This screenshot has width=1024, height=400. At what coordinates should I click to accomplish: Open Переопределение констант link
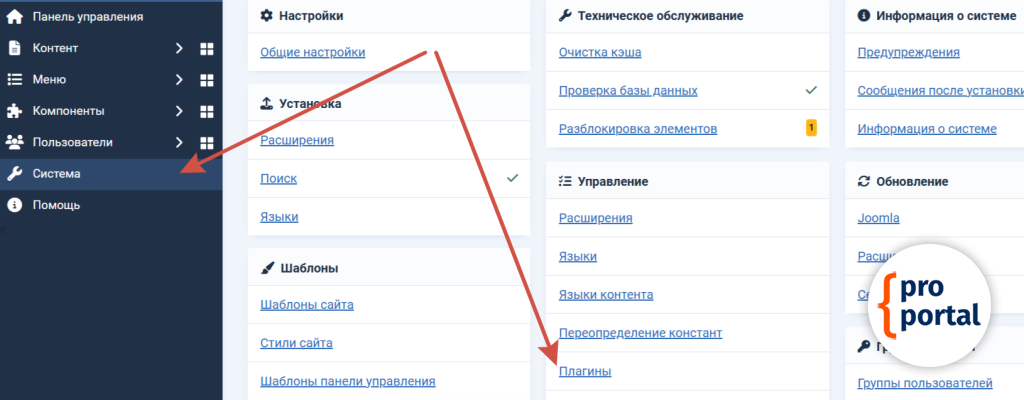click(640, 333)
